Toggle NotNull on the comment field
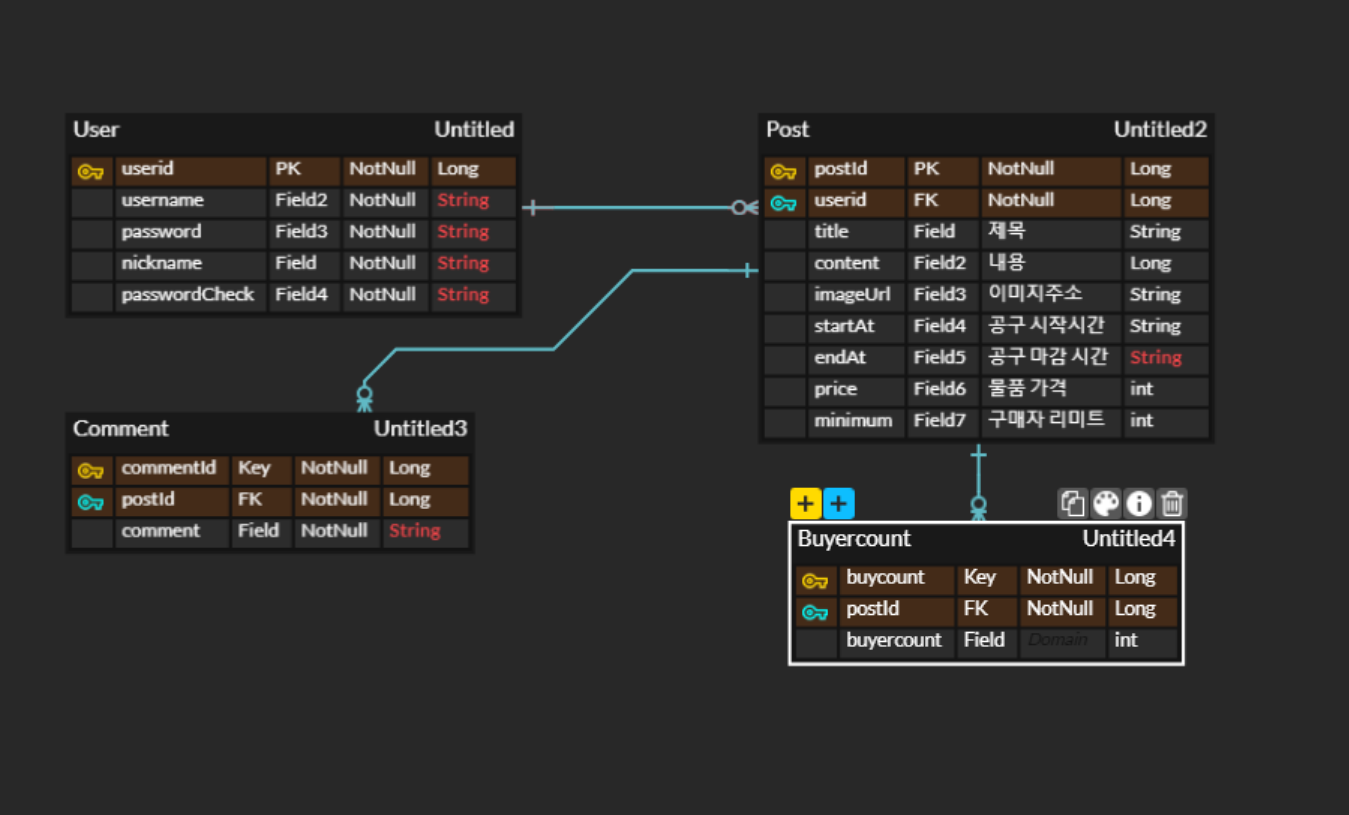The image size is (1349, 815). pyautogui.click(x=337, y=531)
